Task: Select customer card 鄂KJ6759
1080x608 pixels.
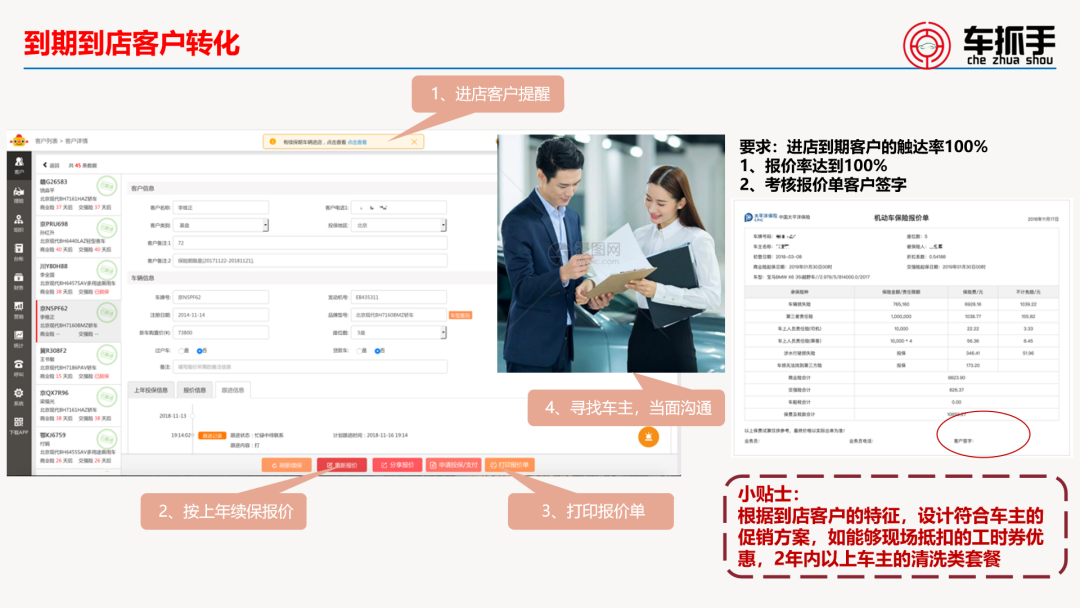Action: [78, 447]
